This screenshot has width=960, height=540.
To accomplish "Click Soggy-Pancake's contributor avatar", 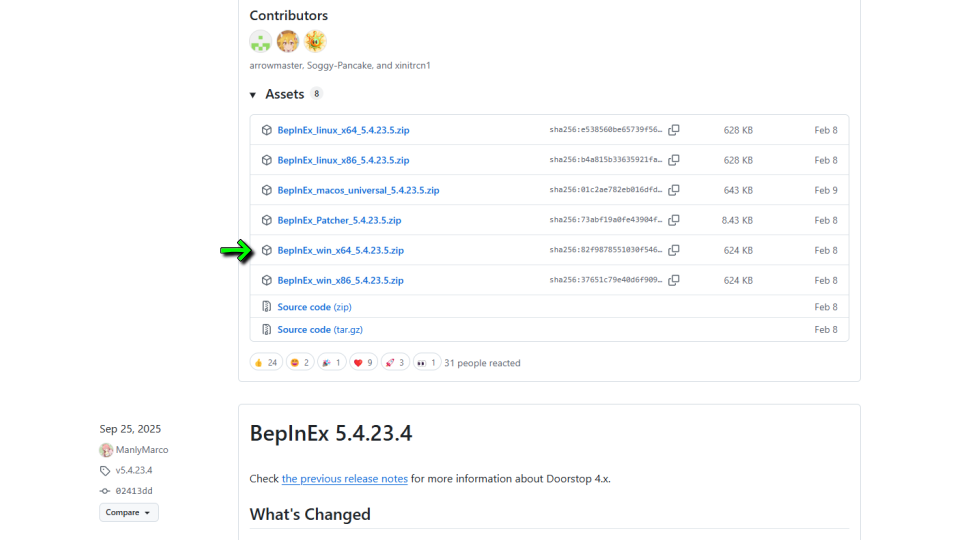I will pyautogui.click(x=288, y=42).
